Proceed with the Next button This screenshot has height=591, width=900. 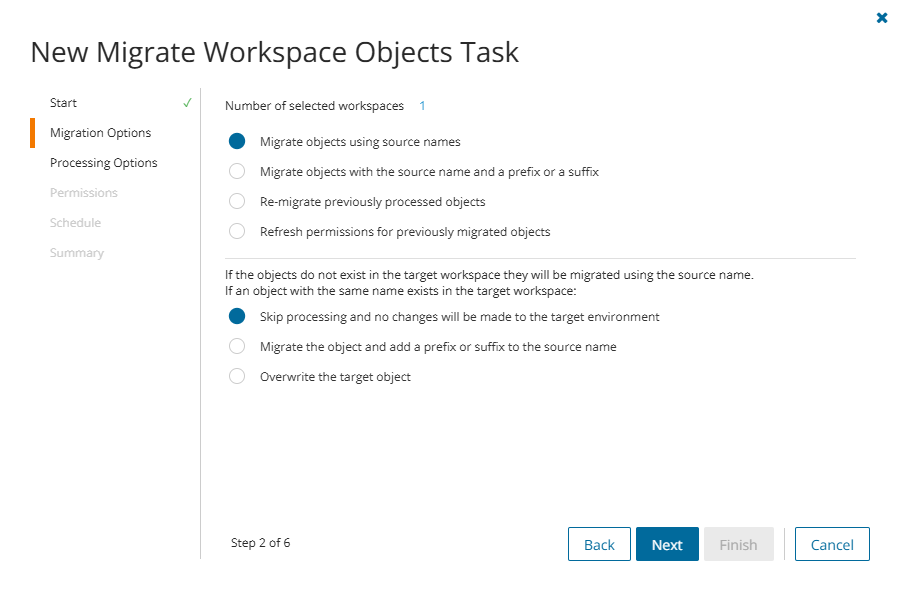[667, 545]
